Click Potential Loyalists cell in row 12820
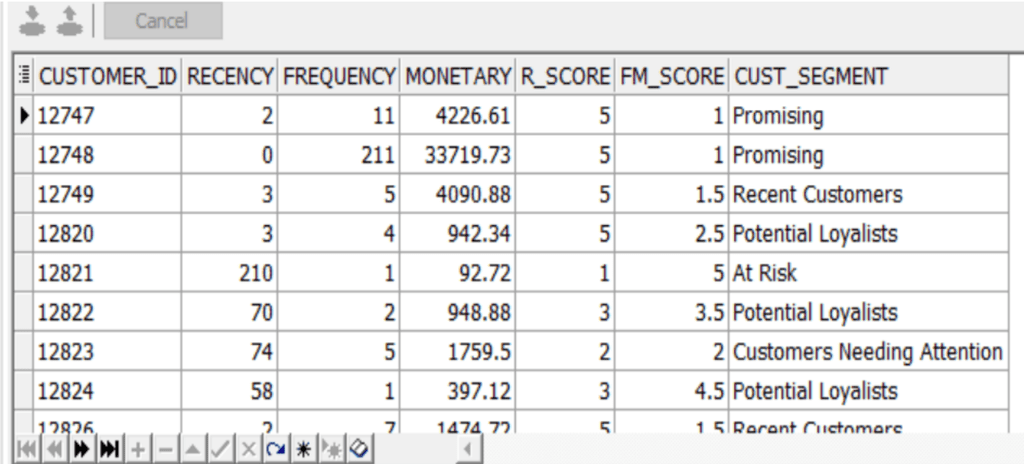This screenshot has height=464, width=1024. pyautogui.click(x=869, y=233)
